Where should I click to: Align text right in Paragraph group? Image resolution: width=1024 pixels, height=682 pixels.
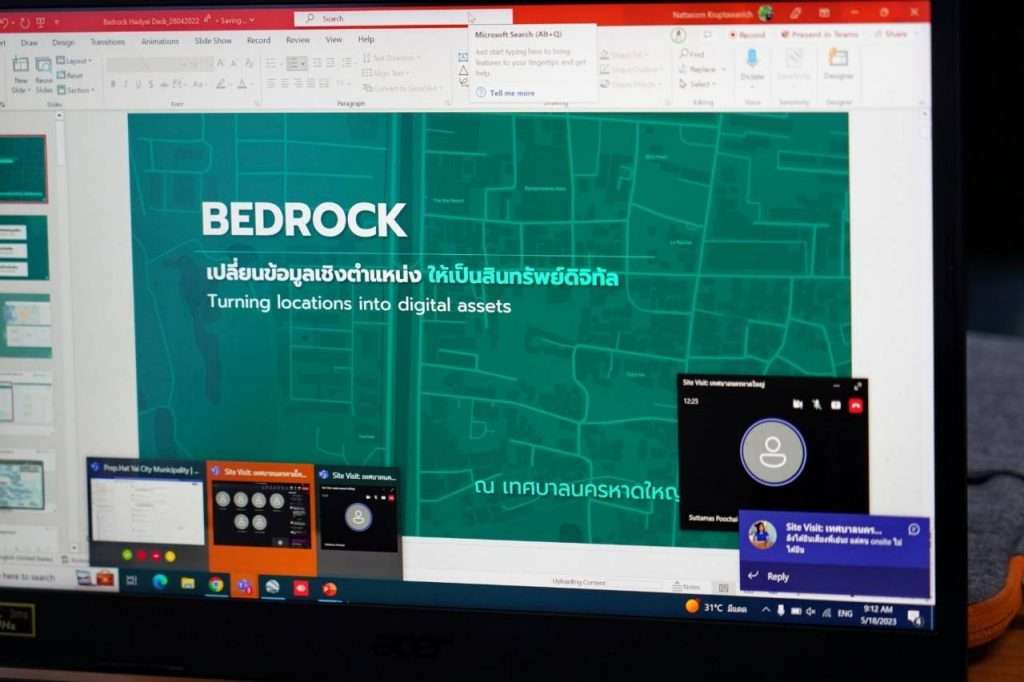(298, 84)
